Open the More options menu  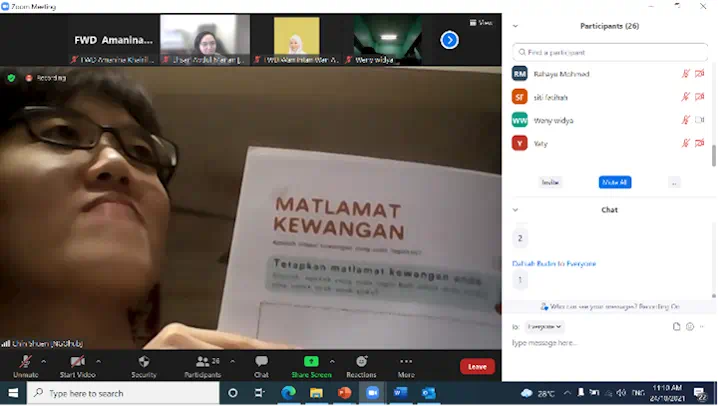(406, 367)
